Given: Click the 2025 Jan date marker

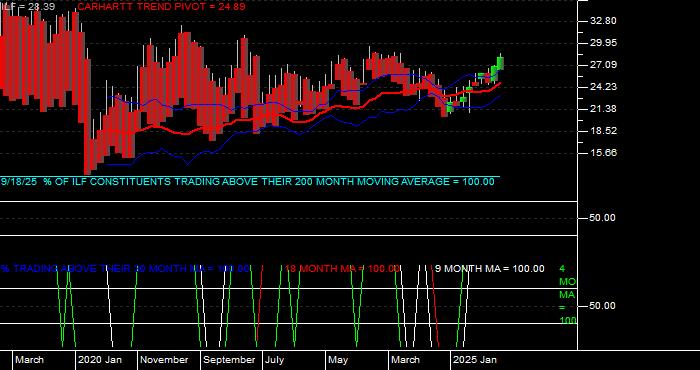Looking at the screenshot, I should [475, 360].
